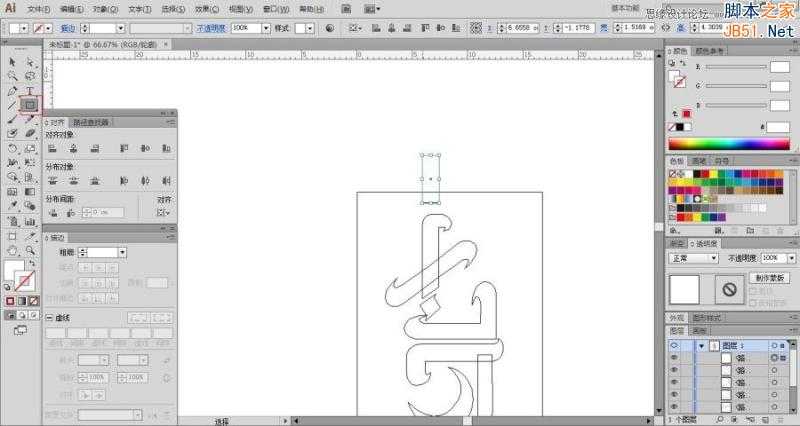Select the Selection (black arrow) tool
The height and width of the screenshot is (426, 800).
click(12, 62)
